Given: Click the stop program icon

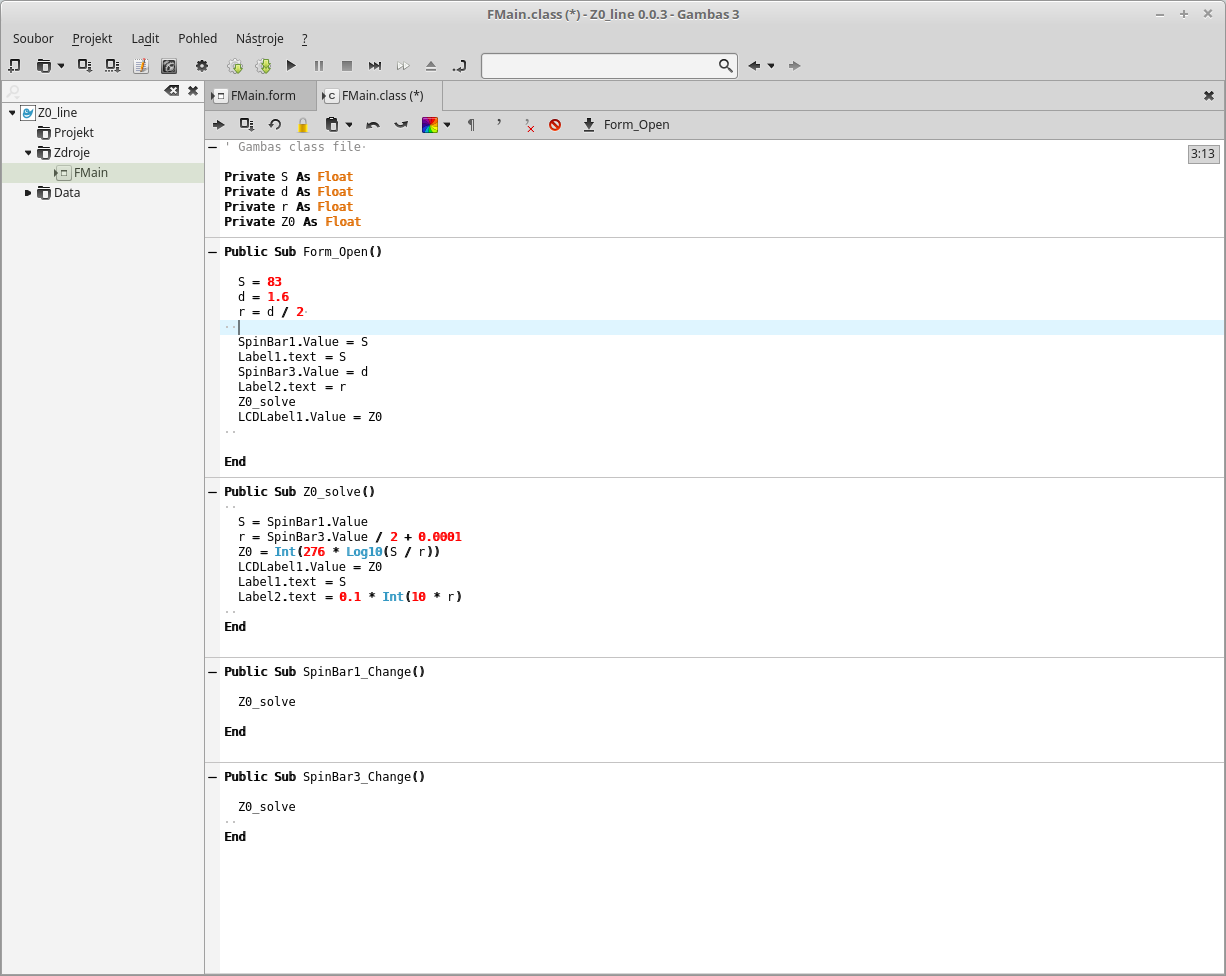Looking at the screenshot, I should 347,66.
